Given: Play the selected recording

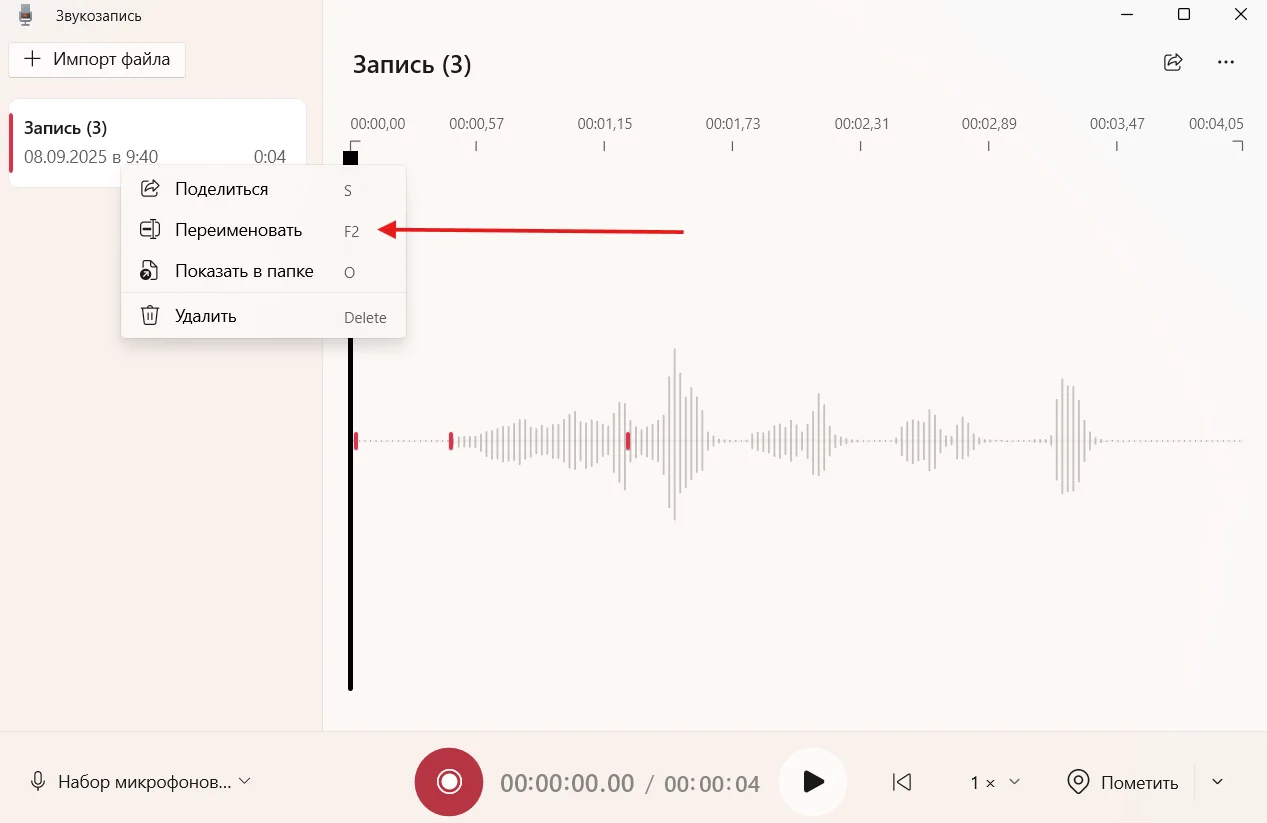Looking at the screenshot, I should click(x=813, y=782).
